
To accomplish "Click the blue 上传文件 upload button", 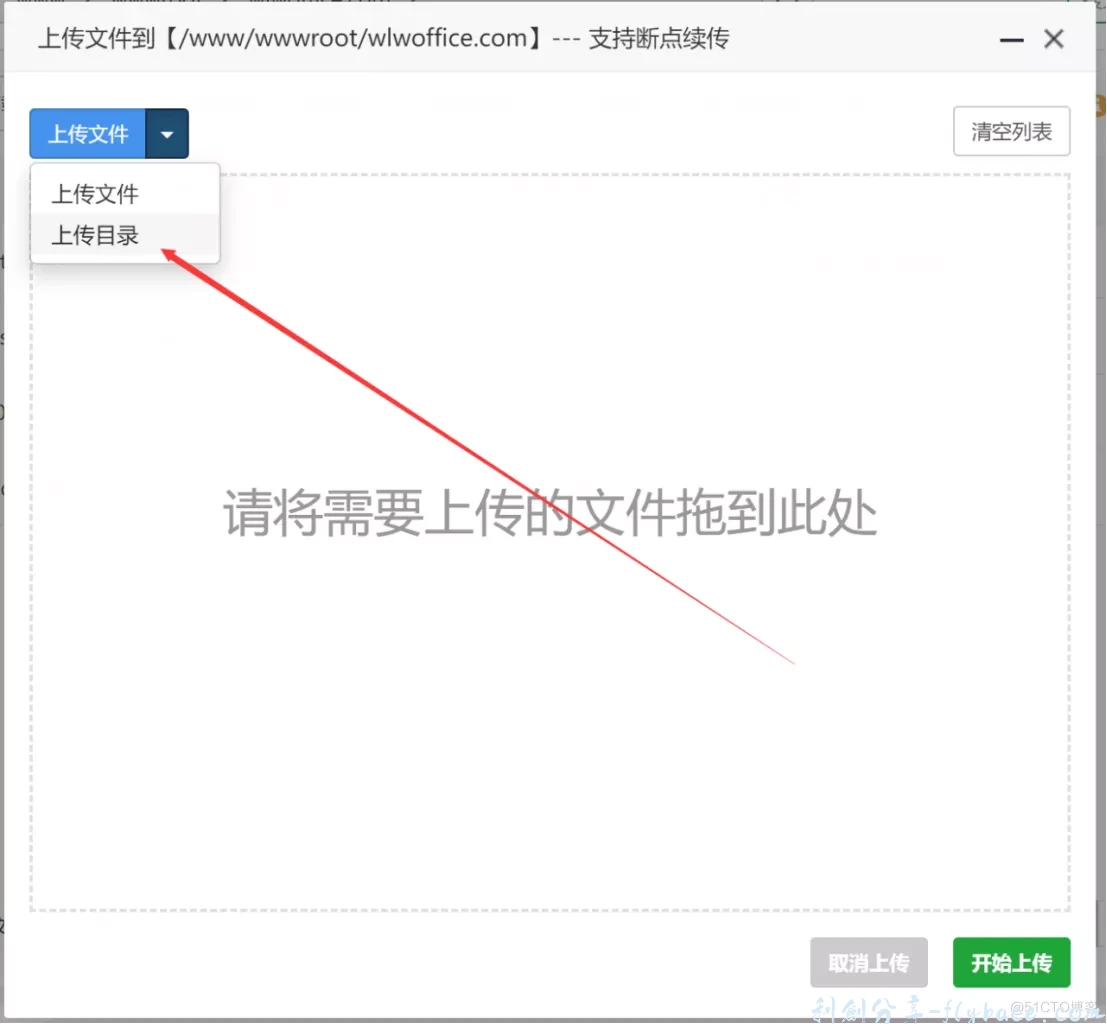I will click(x=86, y=133).
